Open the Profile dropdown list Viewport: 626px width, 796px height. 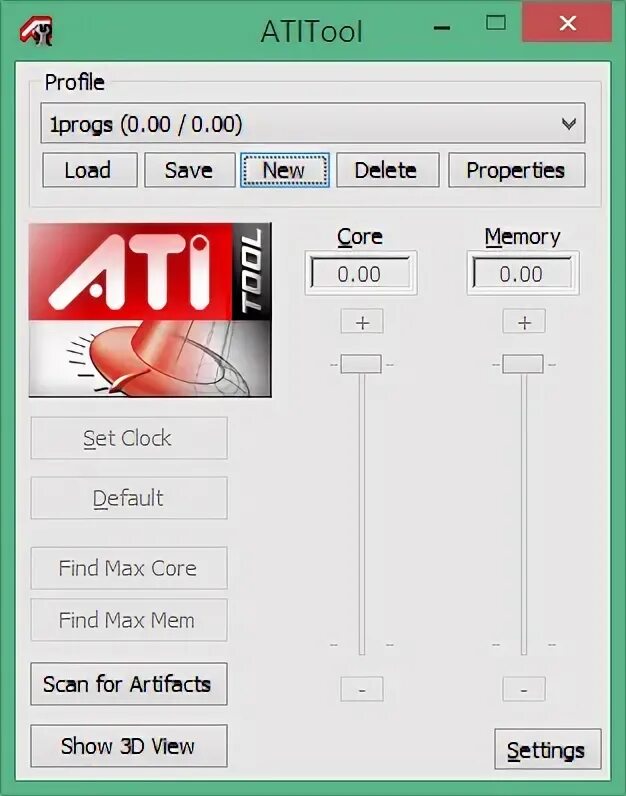tap(313, 123)
